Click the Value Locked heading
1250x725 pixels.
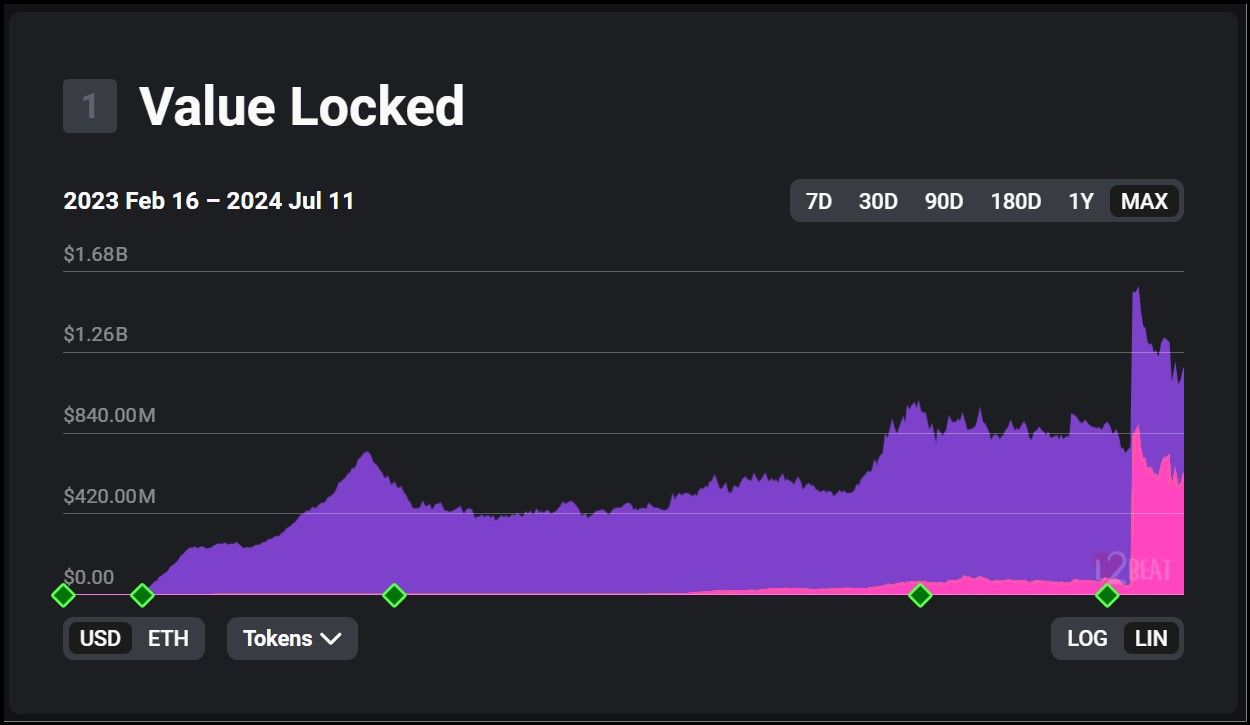coord(301,106)
